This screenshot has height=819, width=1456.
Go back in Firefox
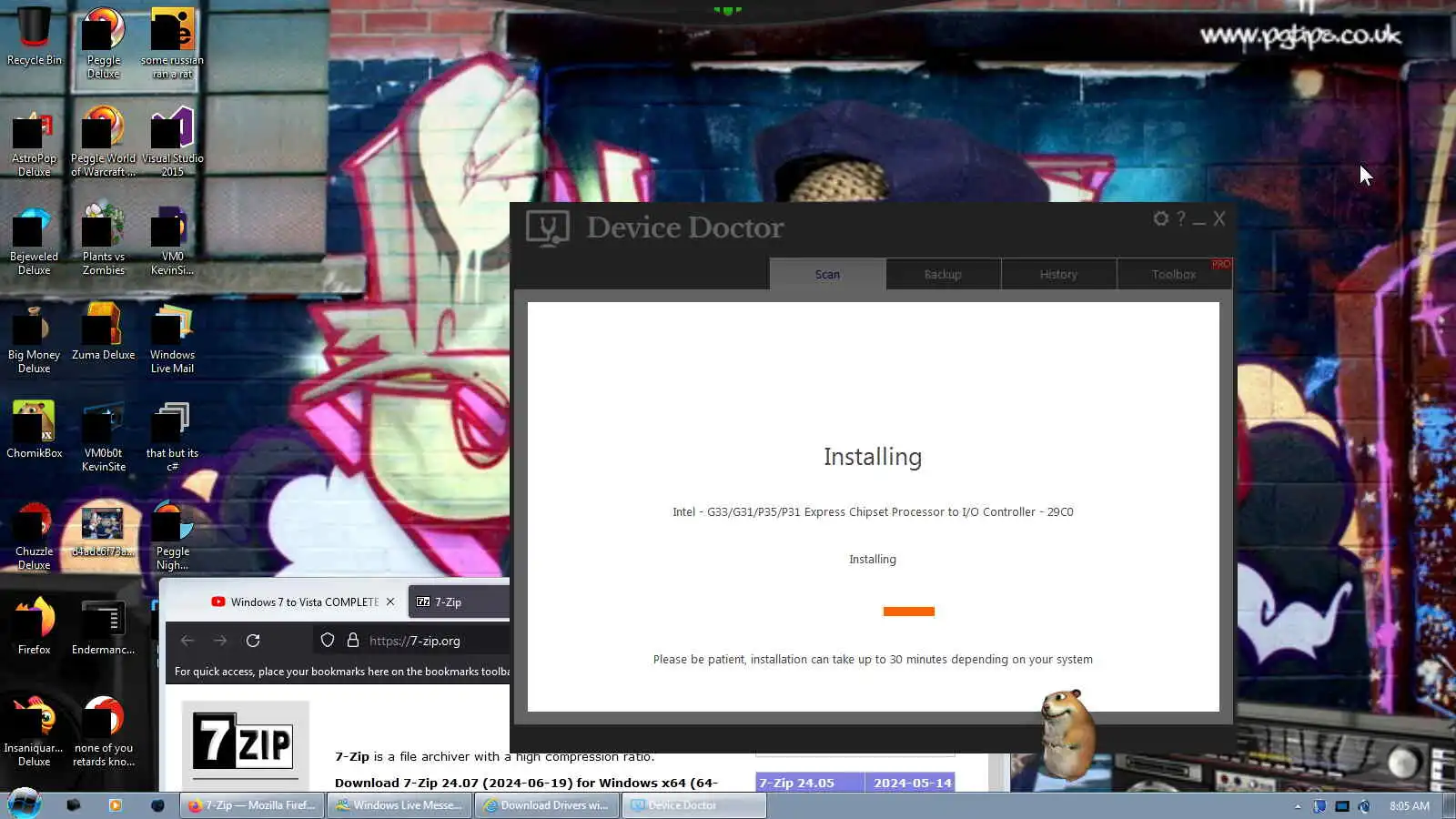click(187, 641)
